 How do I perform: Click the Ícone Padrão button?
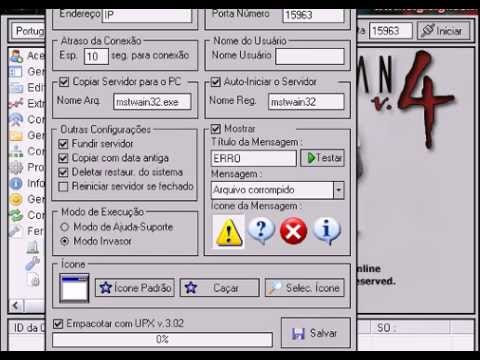coord(135,288)
